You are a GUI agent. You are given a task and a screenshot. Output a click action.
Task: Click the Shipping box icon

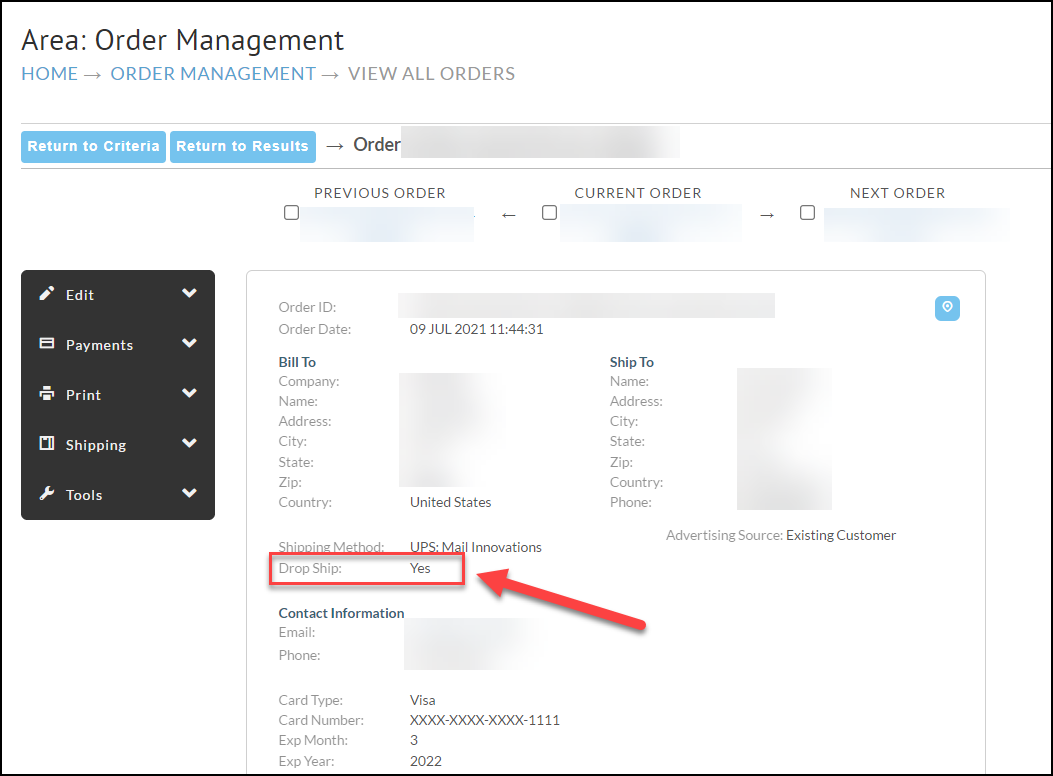[46, 443]
